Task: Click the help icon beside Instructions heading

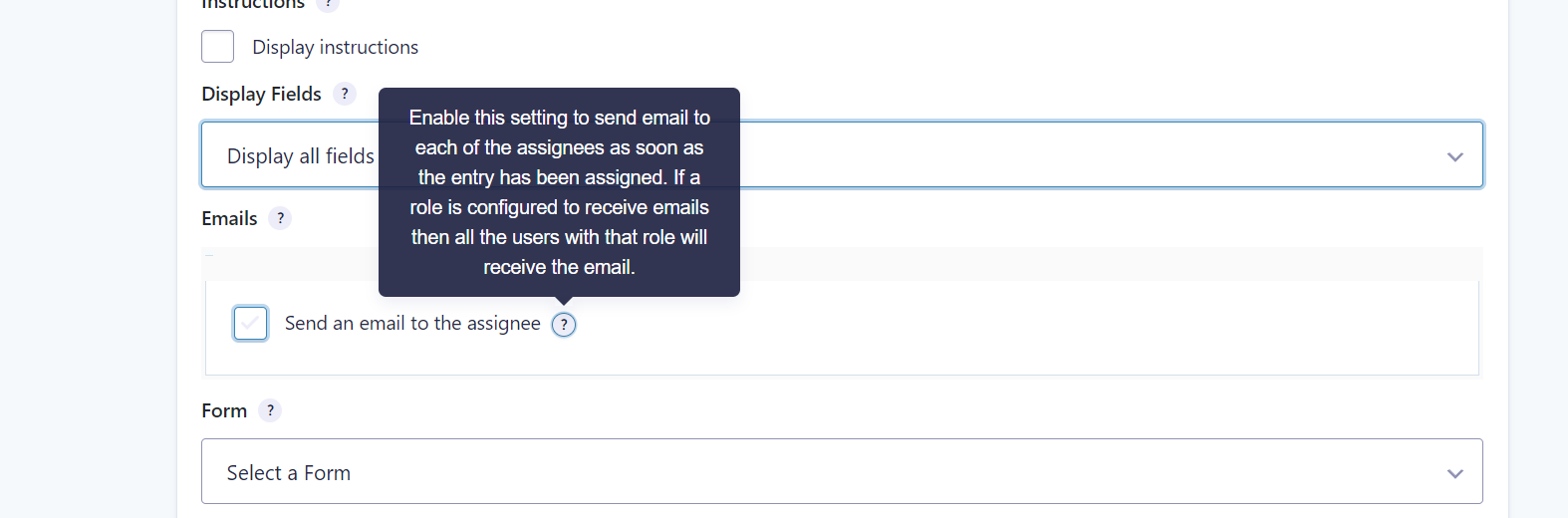Action: click(x=328, y=4)
